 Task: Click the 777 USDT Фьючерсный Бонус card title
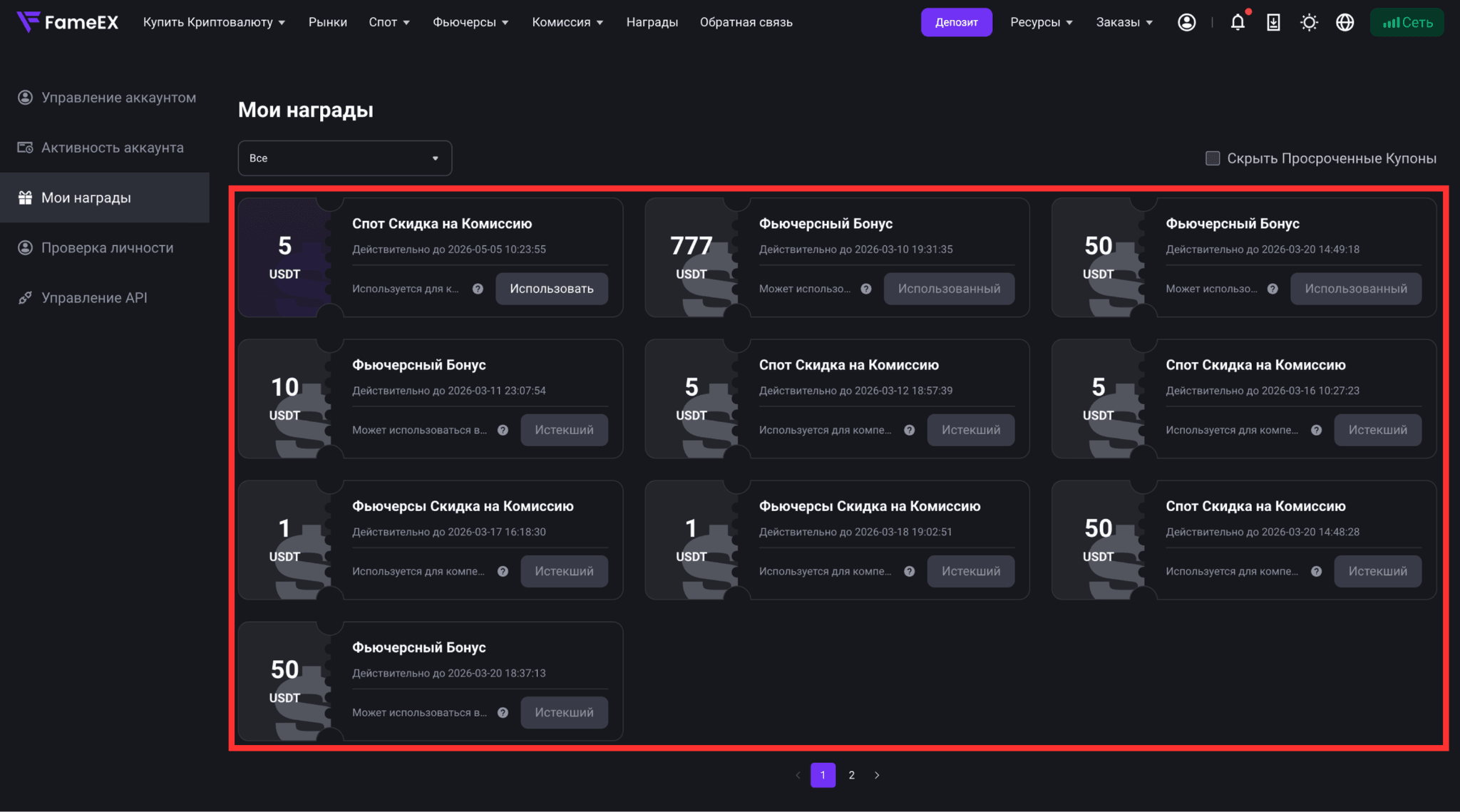(x=826, y=223)
